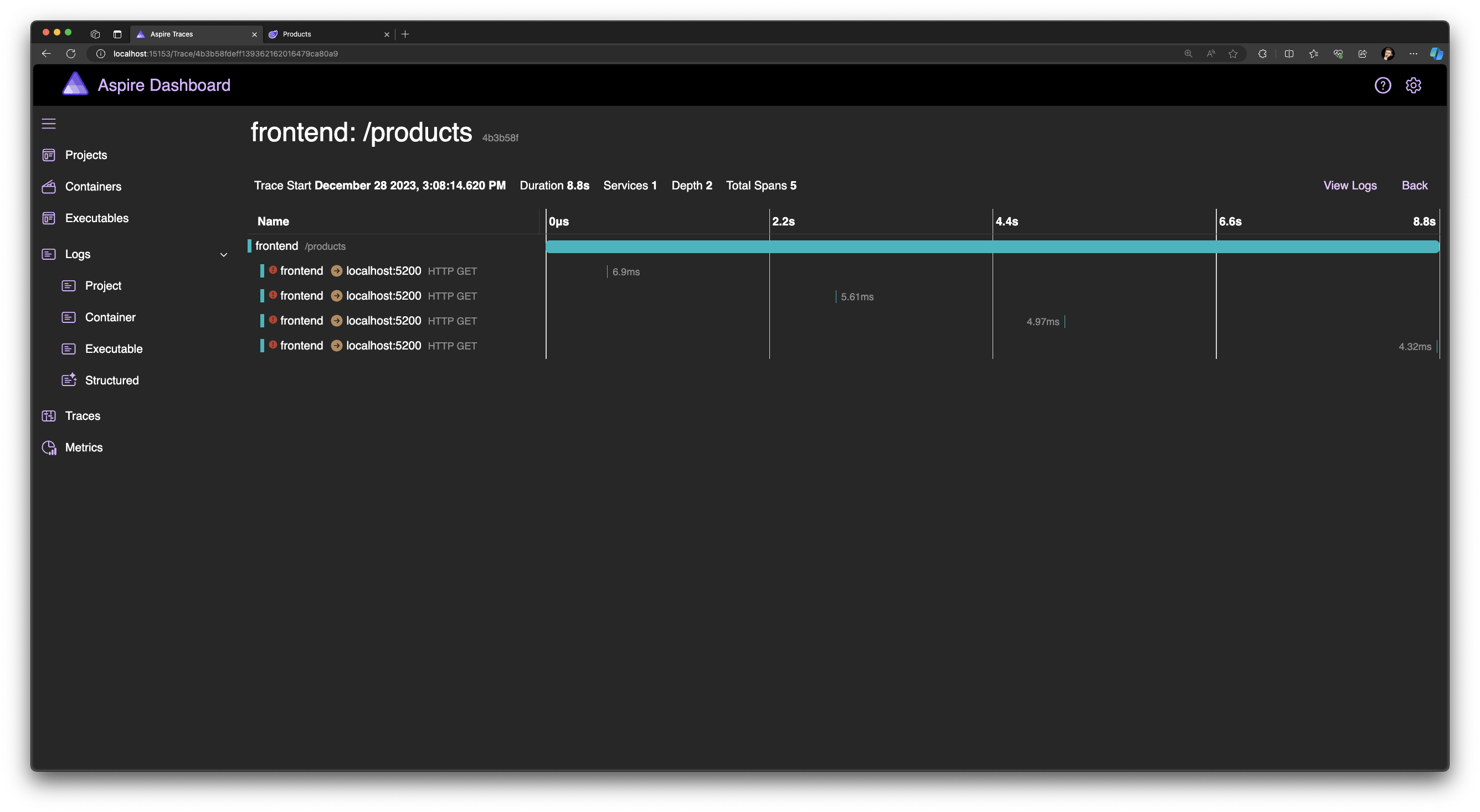The image size is (1480, 812).
Task: Open Project logs in sidebar
Action: pos(103,286)
